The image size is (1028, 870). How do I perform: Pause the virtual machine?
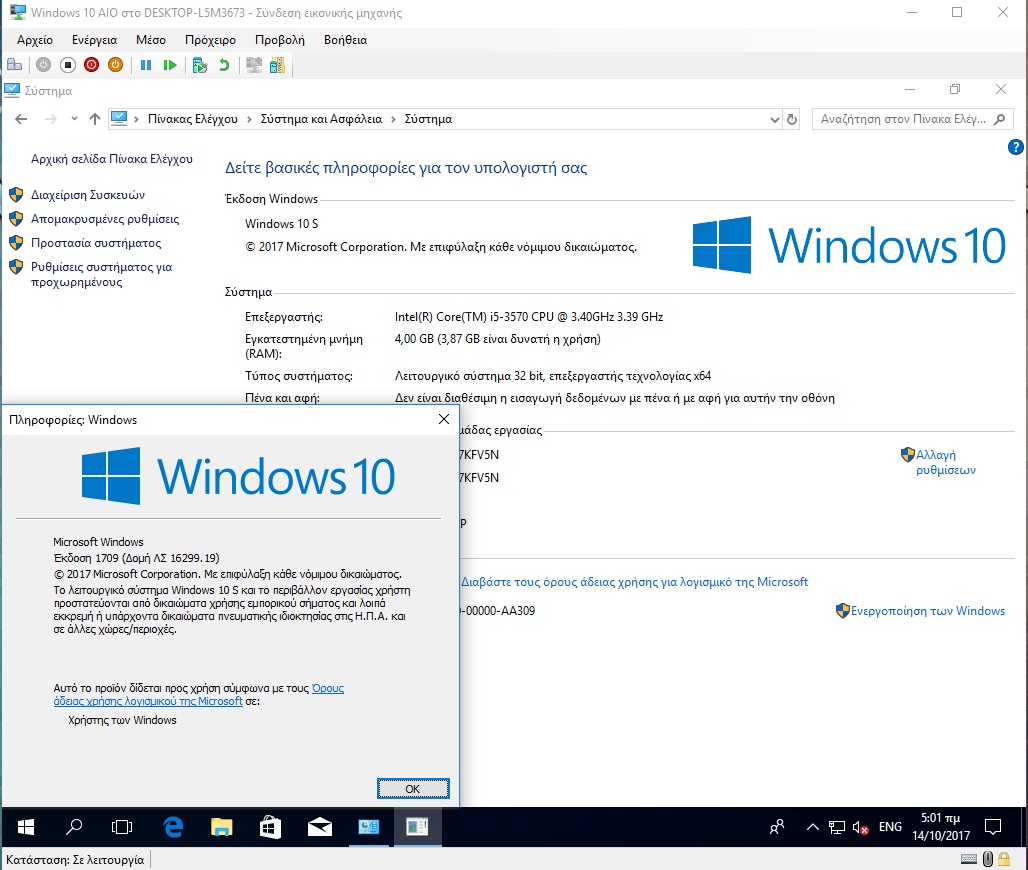[146, 65]
